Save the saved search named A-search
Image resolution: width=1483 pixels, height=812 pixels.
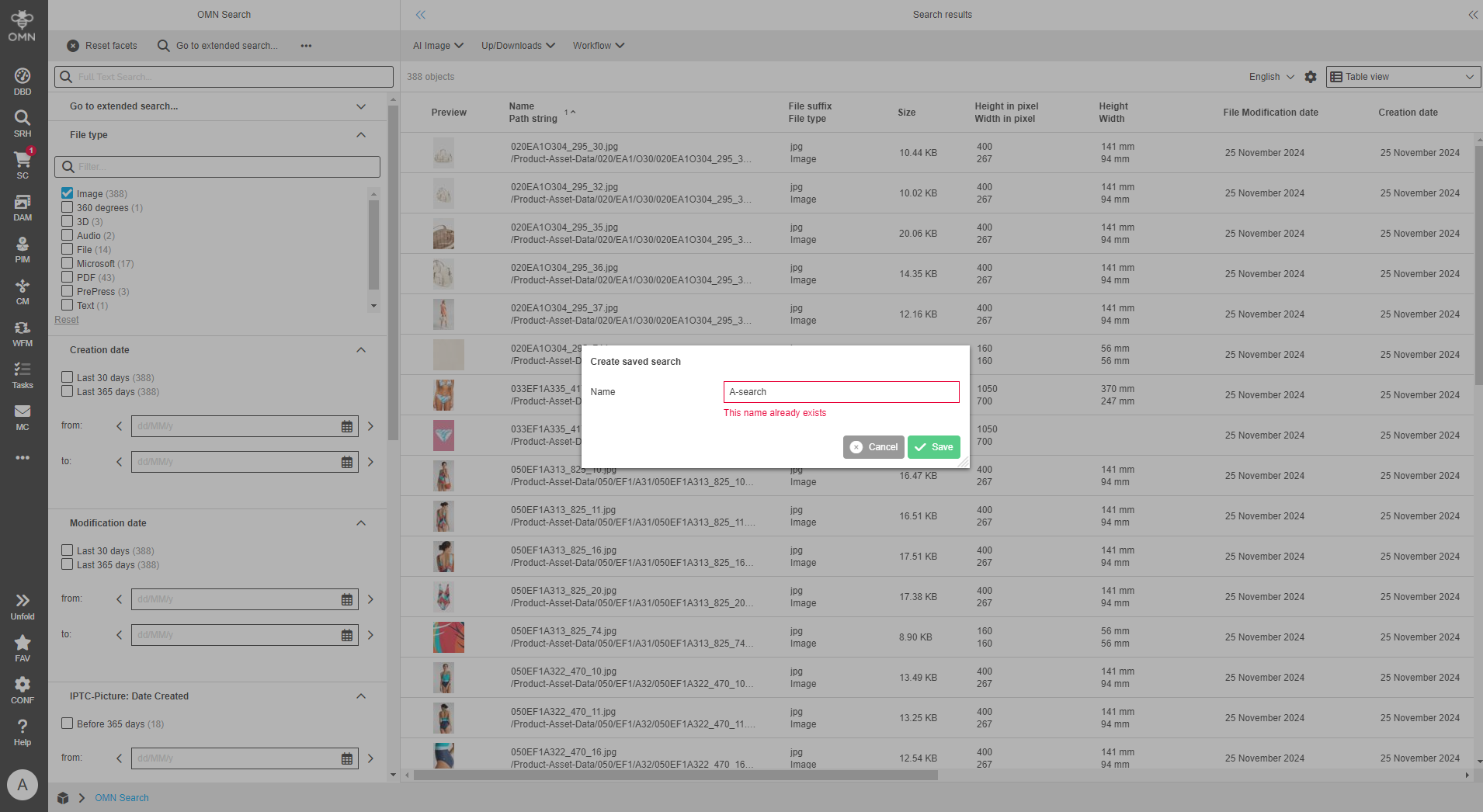pyautogui.click(x=933, y=447)
